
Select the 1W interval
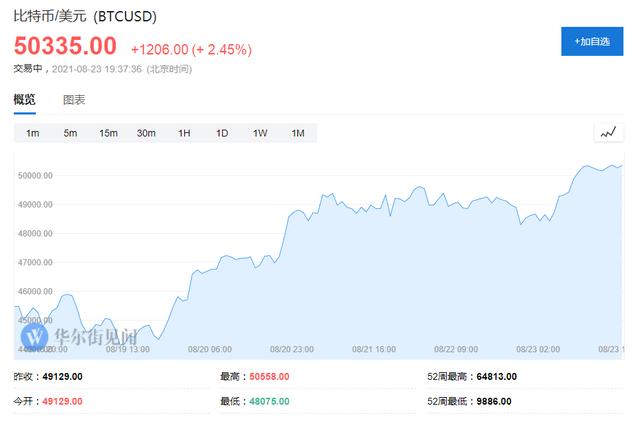260,133
